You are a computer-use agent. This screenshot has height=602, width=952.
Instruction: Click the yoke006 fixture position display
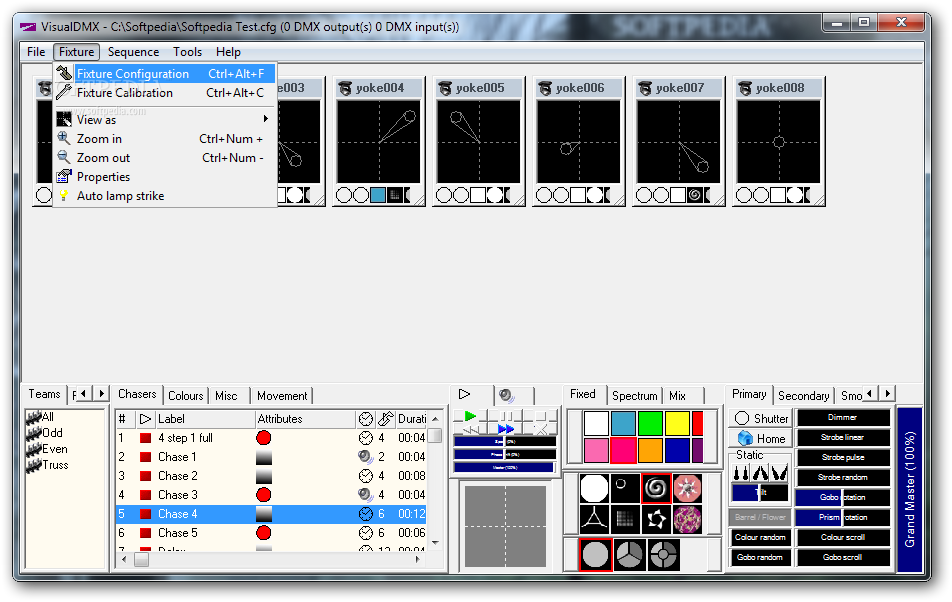579,142
